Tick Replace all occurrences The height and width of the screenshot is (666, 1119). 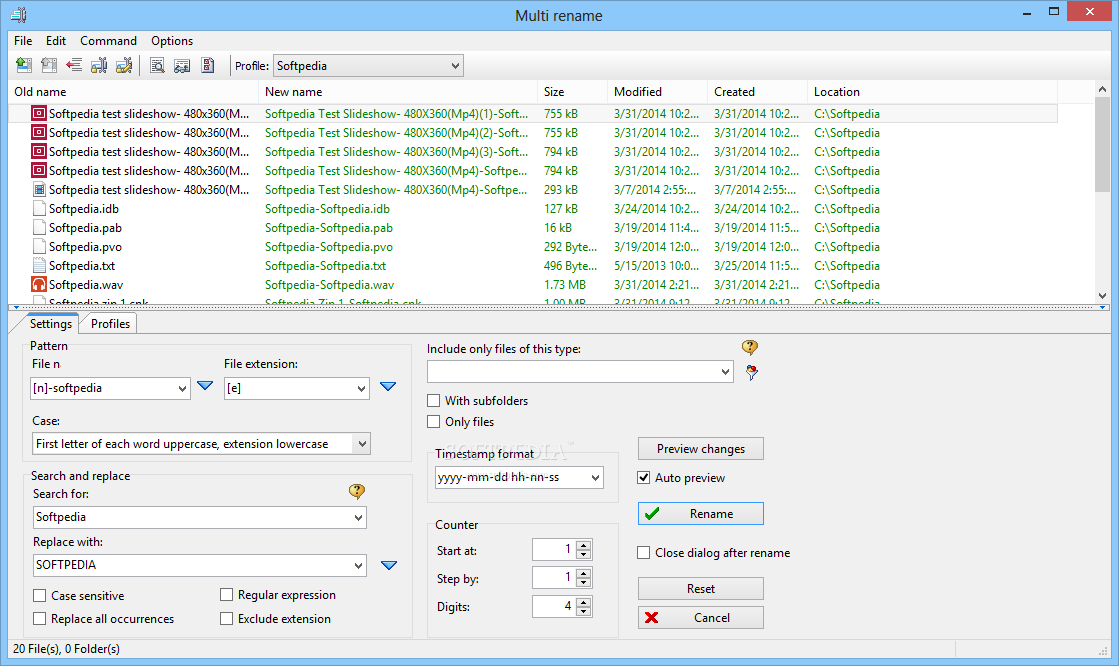tap(40, 619)
